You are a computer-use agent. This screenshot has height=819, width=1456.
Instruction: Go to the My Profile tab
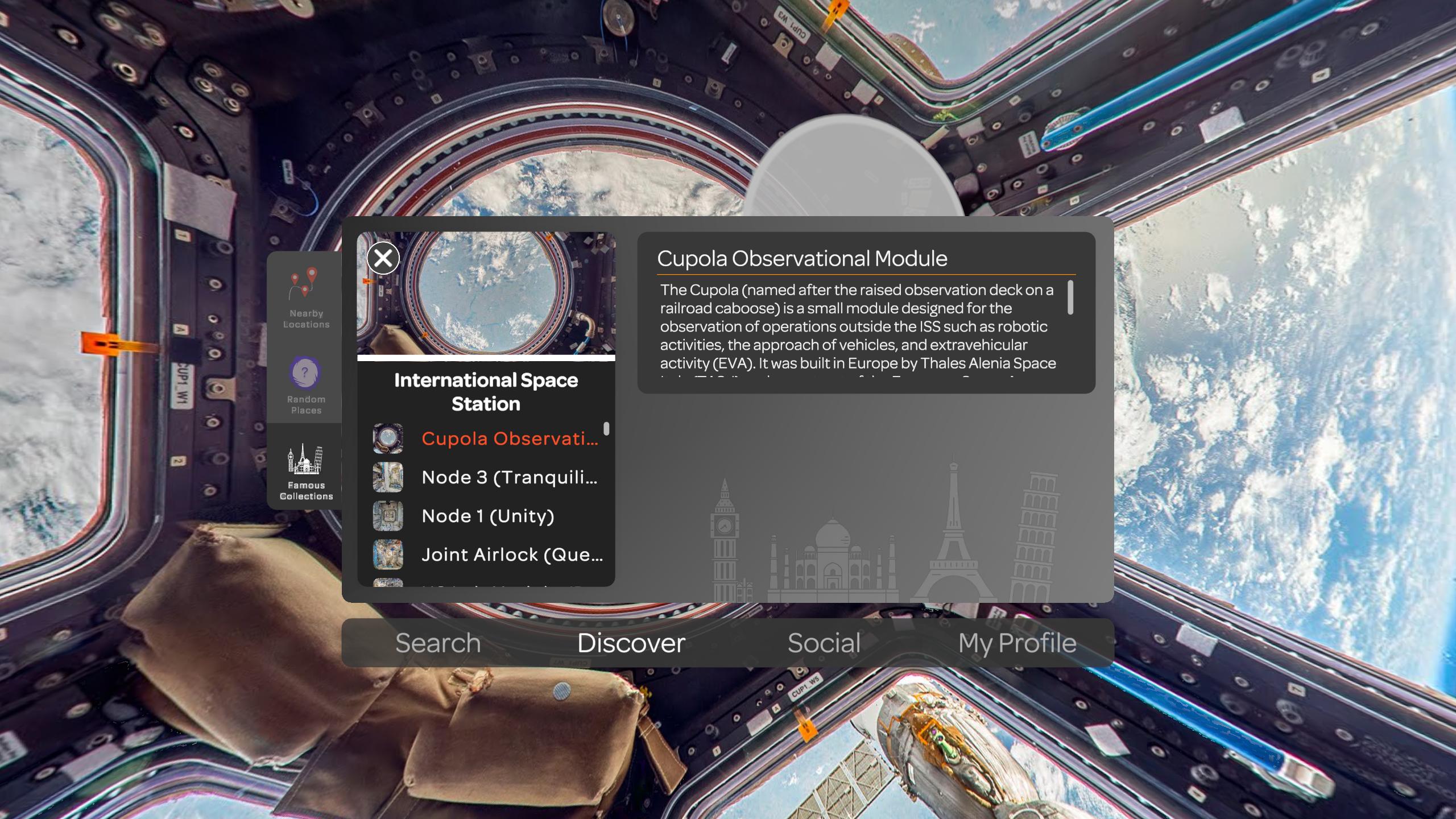(1017, 643)
